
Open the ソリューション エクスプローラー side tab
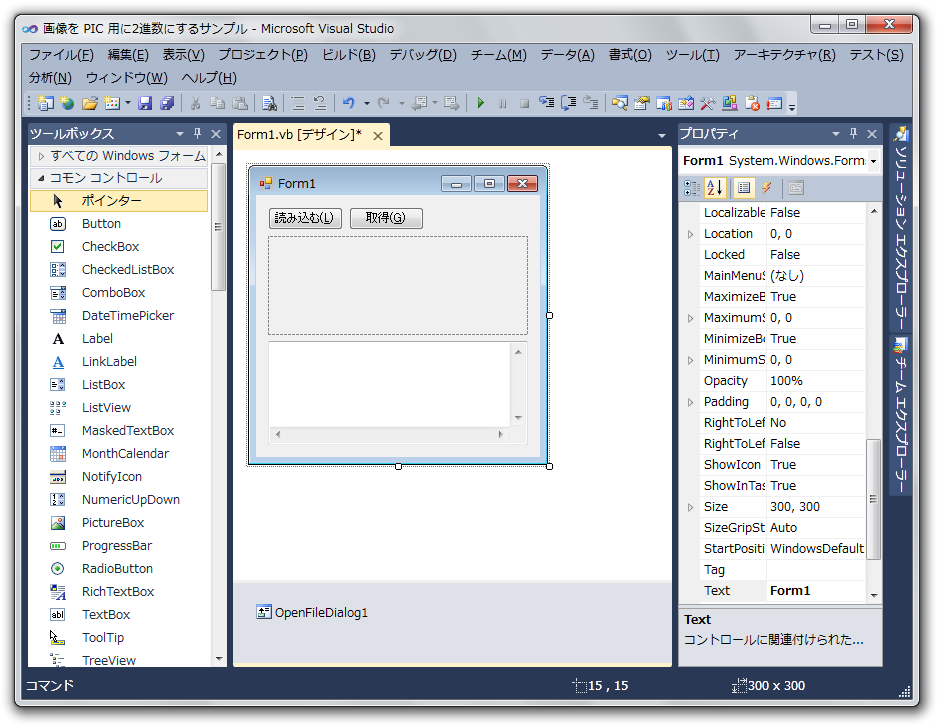click(901, 227)
